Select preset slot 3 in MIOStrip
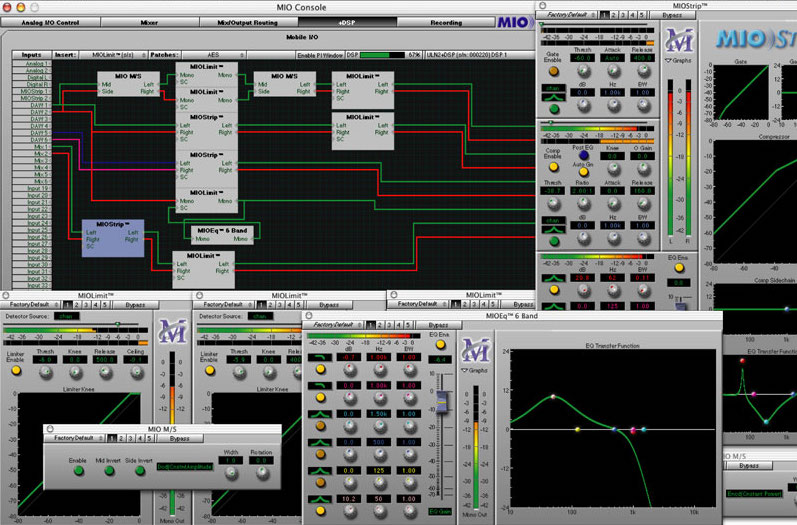The width and height of the screenshot is (797, 525). point(623,15)
